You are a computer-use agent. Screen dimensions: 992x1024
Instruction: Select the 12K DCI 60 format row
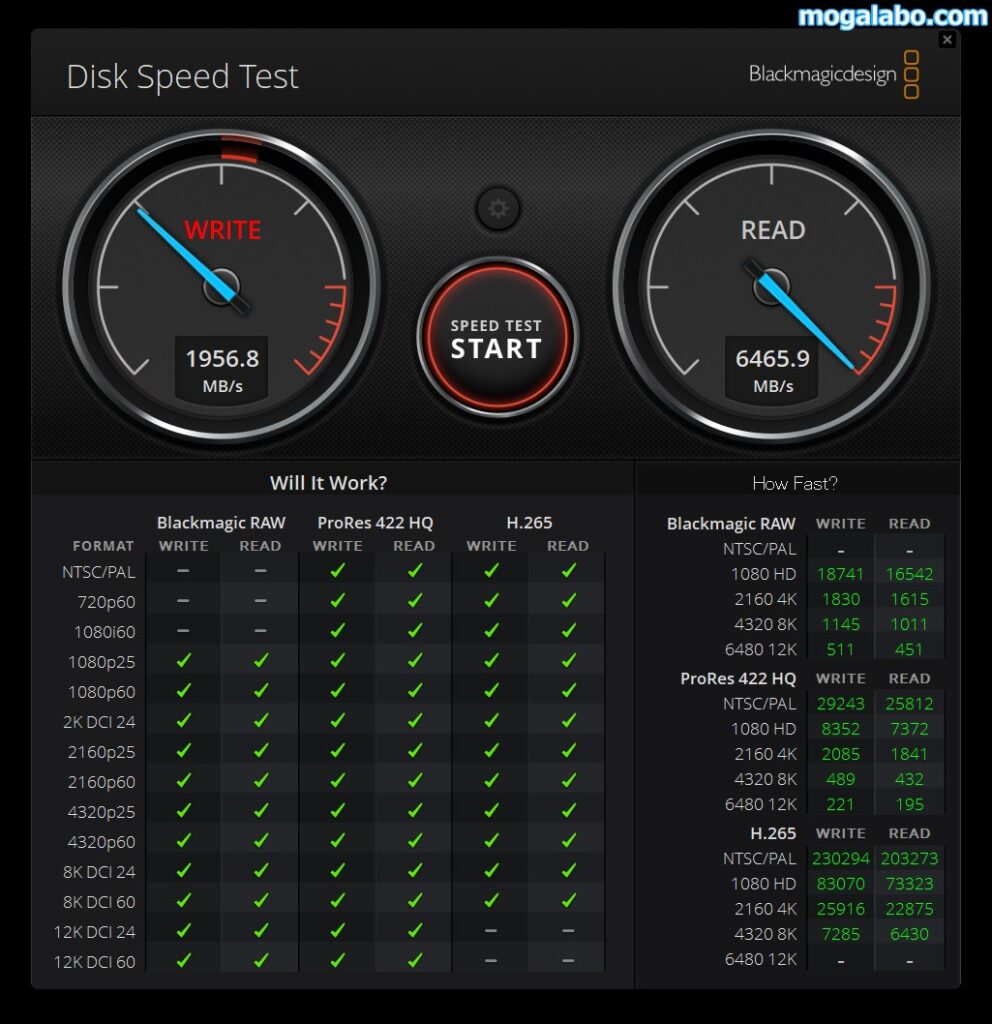95,961
